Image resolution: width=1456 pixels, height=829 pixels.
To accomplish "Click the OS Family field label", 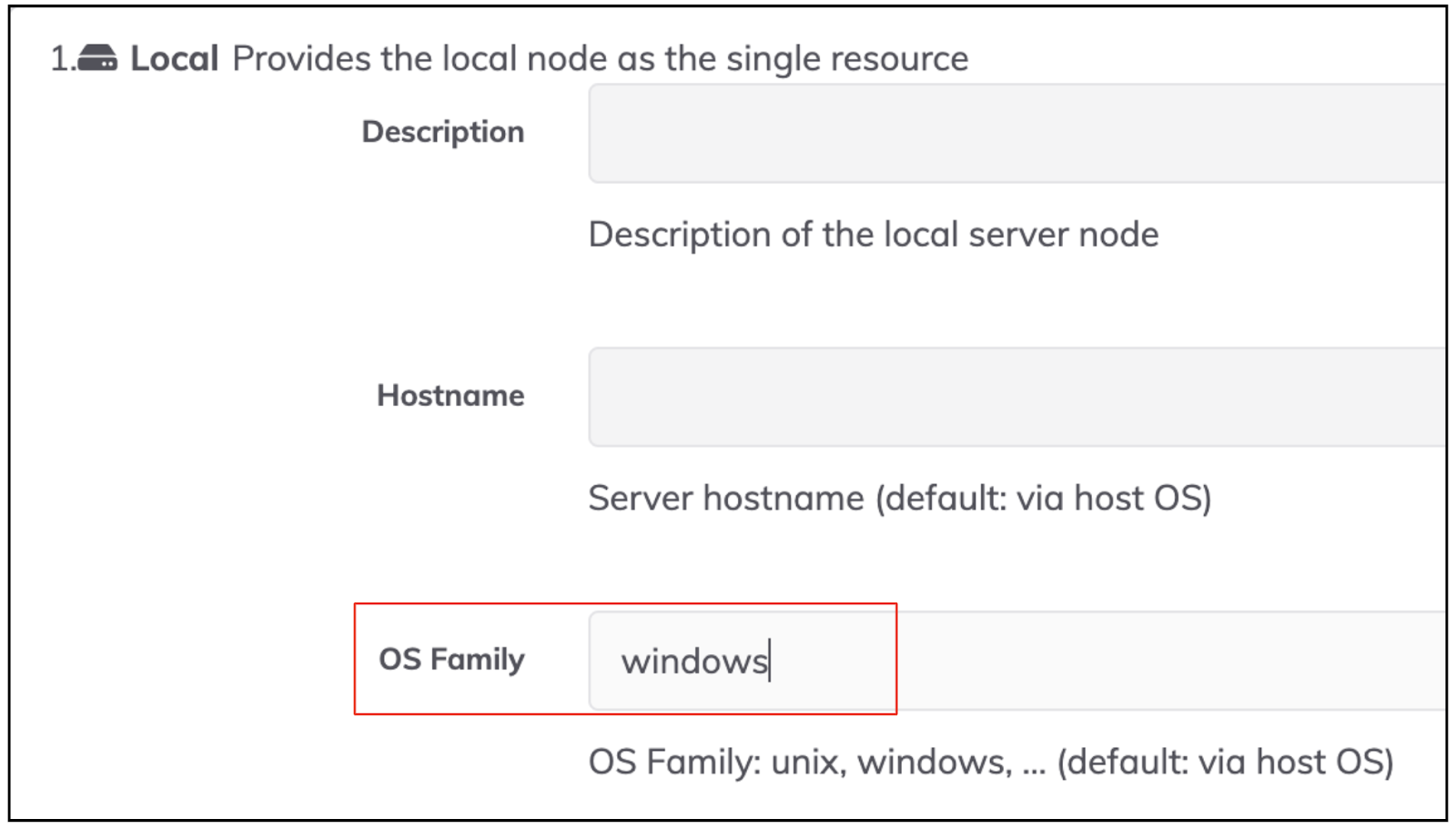I will click(451, 660).
